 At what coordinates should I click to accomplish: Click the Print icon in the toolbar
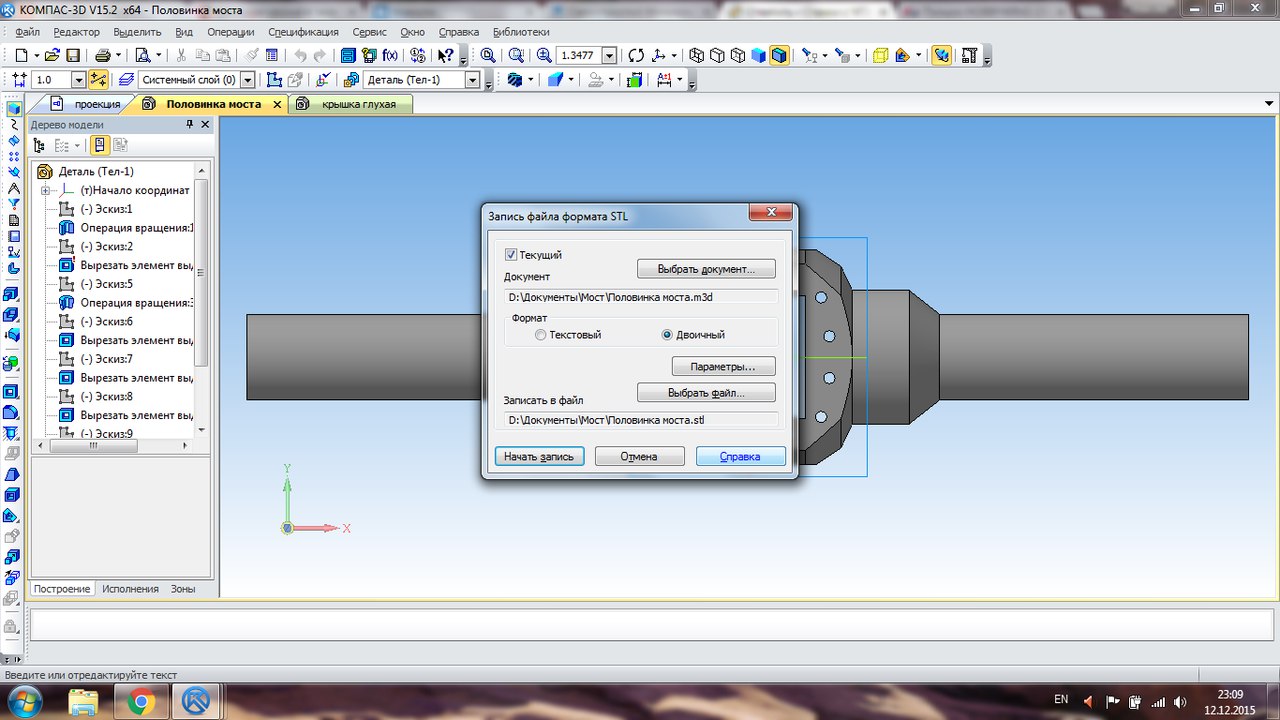(x=101, y=56)
